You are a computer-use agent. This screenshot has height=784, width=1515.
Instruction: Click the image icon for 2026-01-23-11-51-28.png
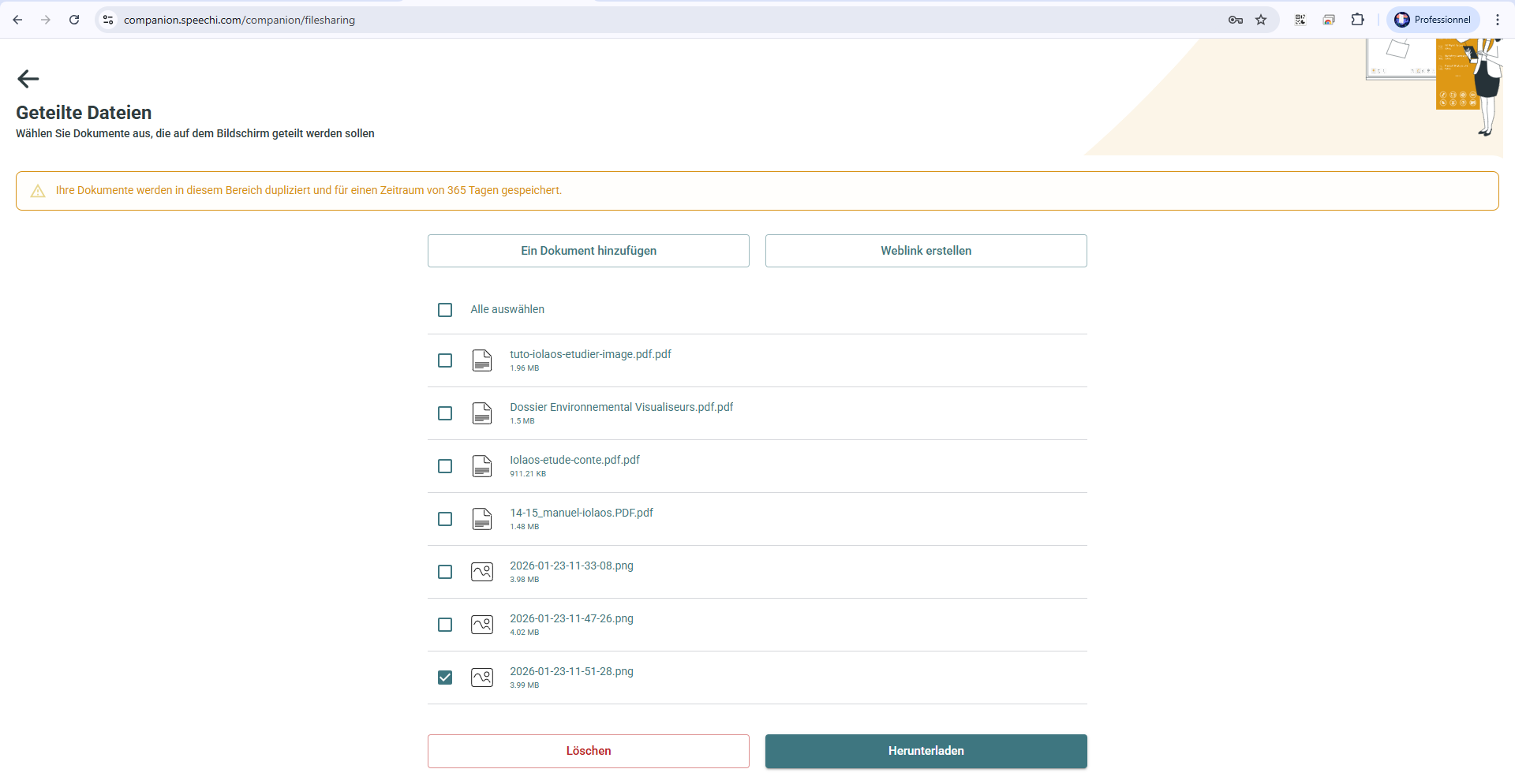tap(481, 678)
